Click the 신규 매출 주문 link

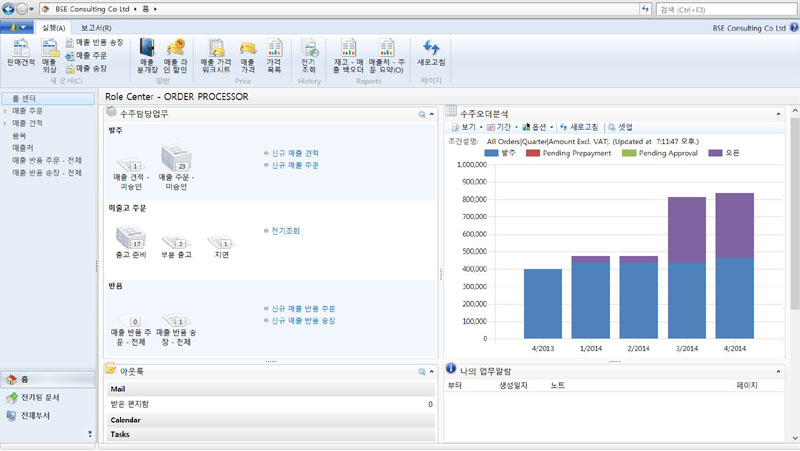295,165
